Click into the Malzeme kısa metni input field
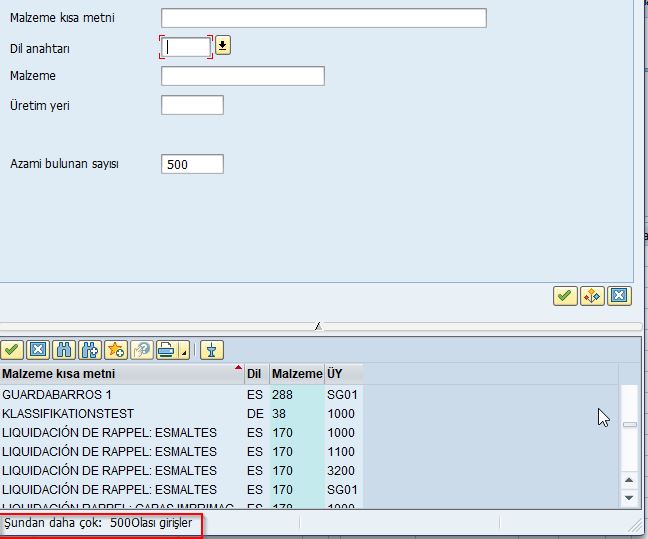Viewport: 648px width, 539px height. [323, 18]
